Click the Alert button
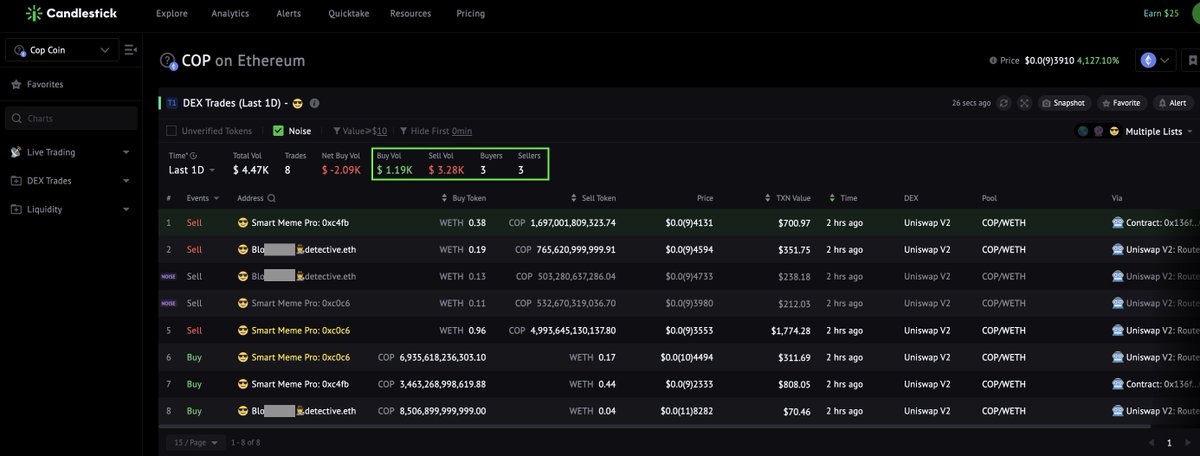The height and width of the screenshot is (456, 1200). point(1173,103)
